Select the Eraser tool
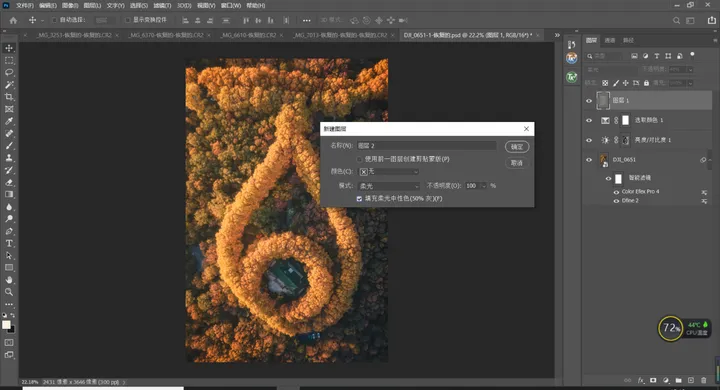Screen dimensions: 720x390 9,182
